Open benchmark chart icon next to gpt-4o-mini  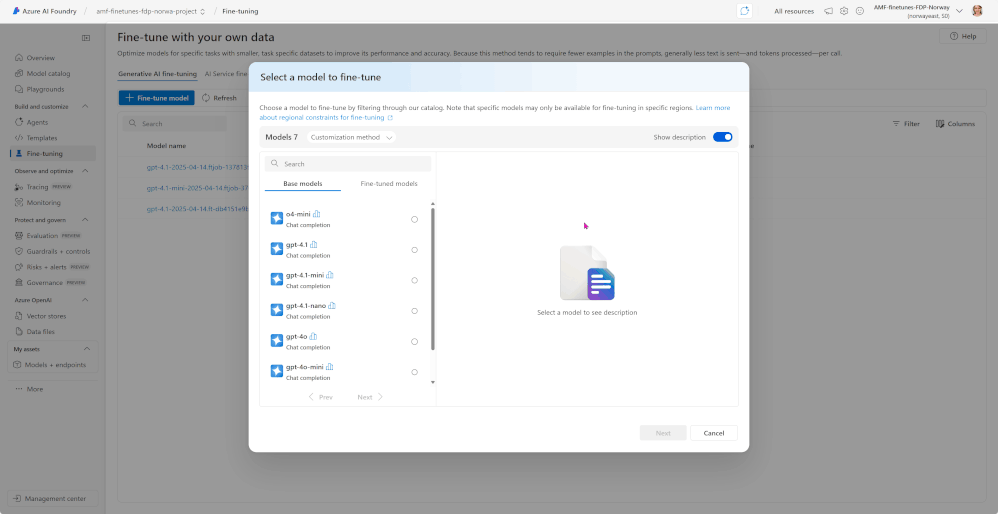(330, 366)
